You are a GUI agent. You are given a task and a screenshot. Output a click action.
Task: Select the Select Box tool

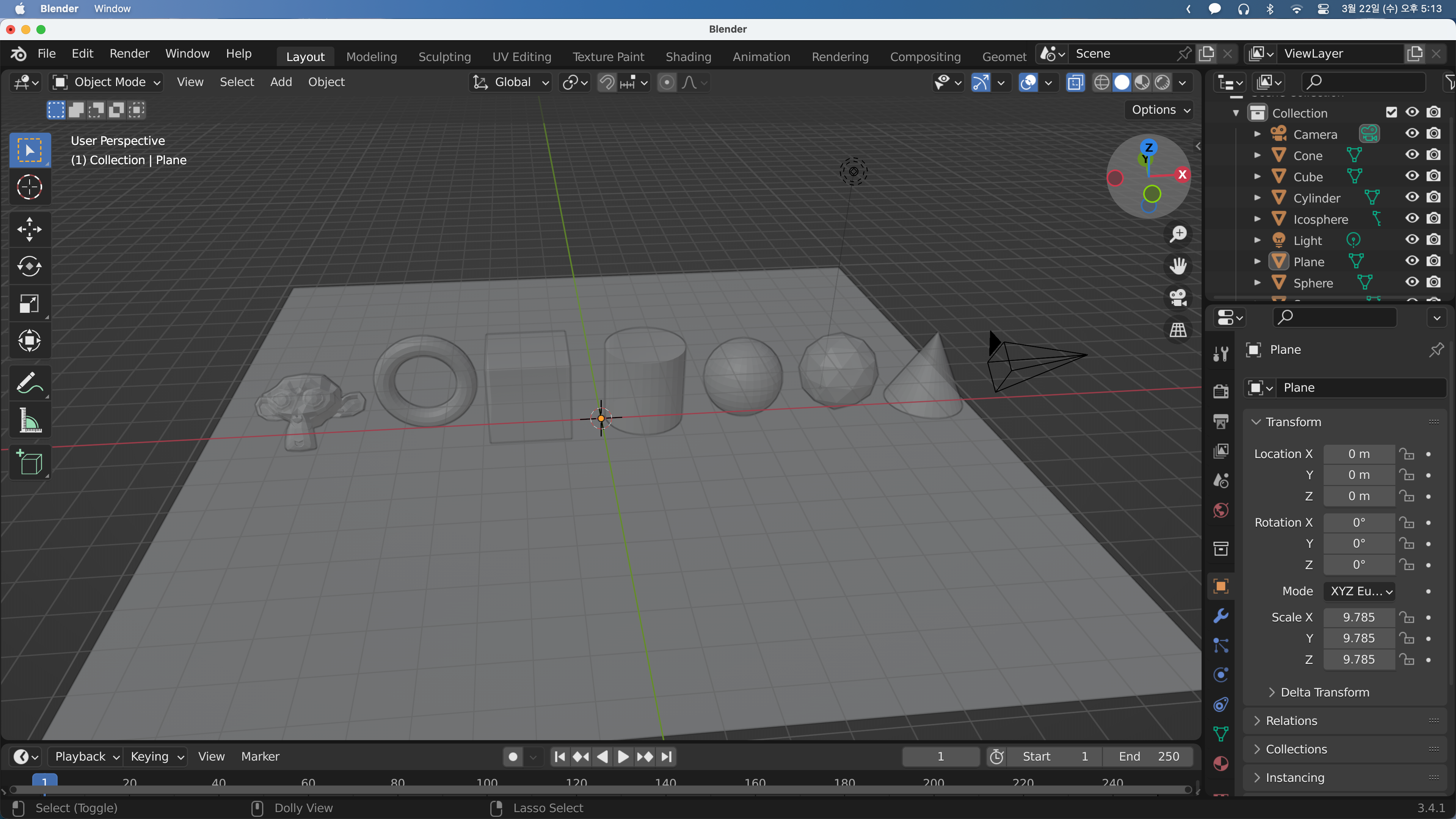click(30, 150)
